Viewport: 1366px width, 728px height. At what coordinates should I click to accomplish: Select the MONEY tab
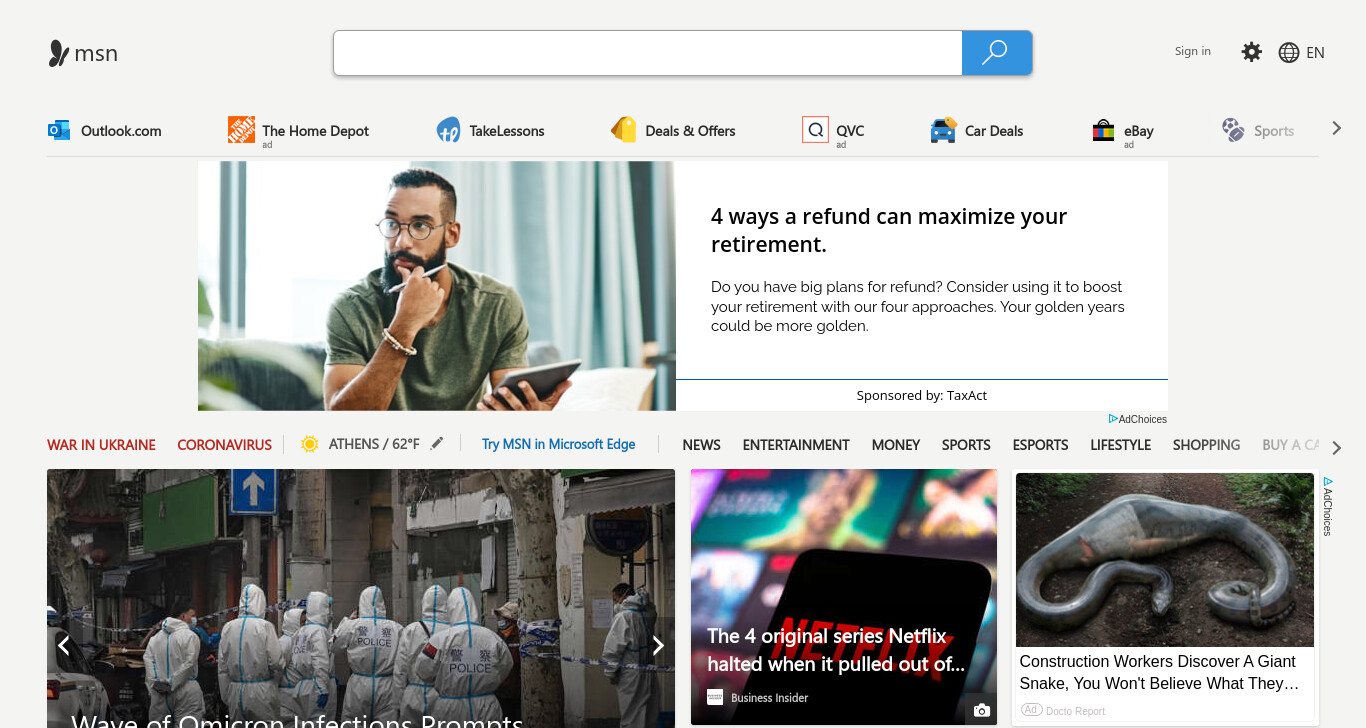(896, 445)
